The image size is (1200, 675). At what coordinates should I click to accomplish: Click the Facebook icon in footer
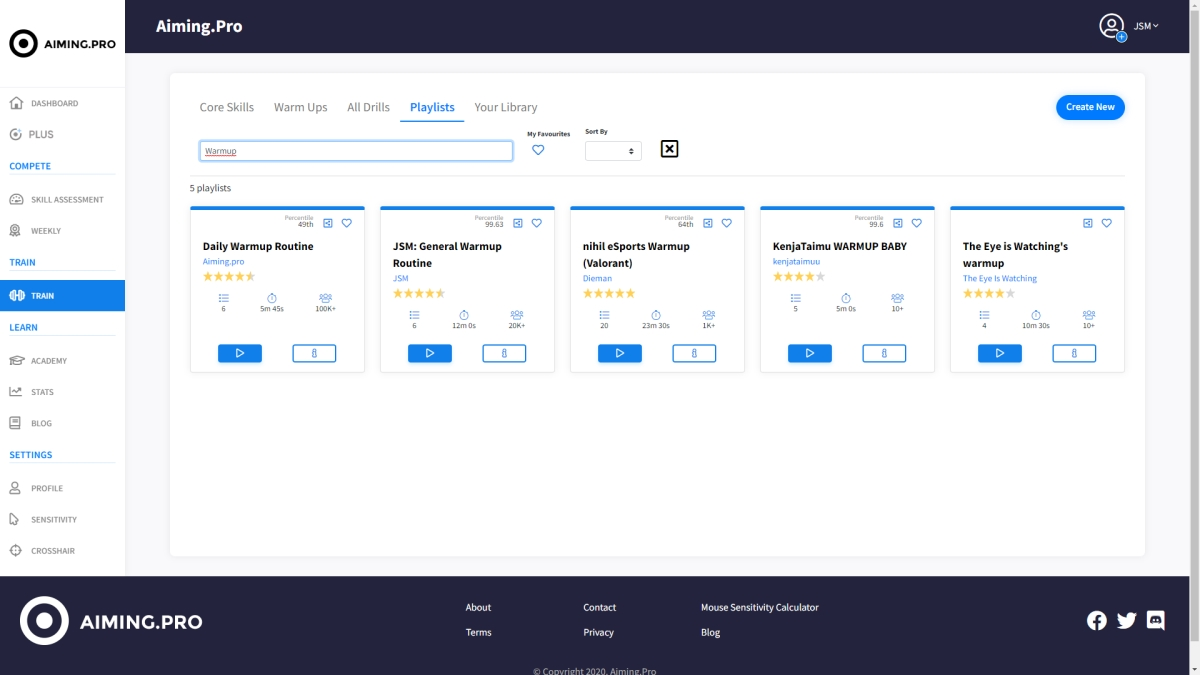[x=1097, y=620]
